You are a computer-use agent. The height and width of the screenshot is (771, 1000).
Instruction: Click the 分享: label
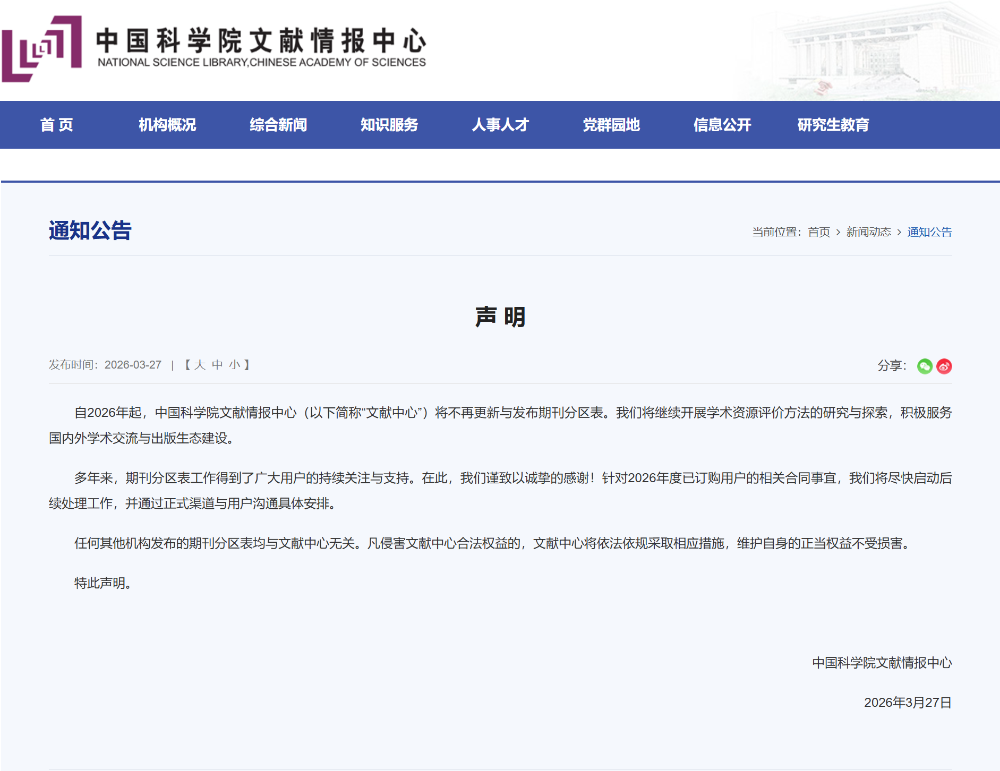click(x=892, y=365)
